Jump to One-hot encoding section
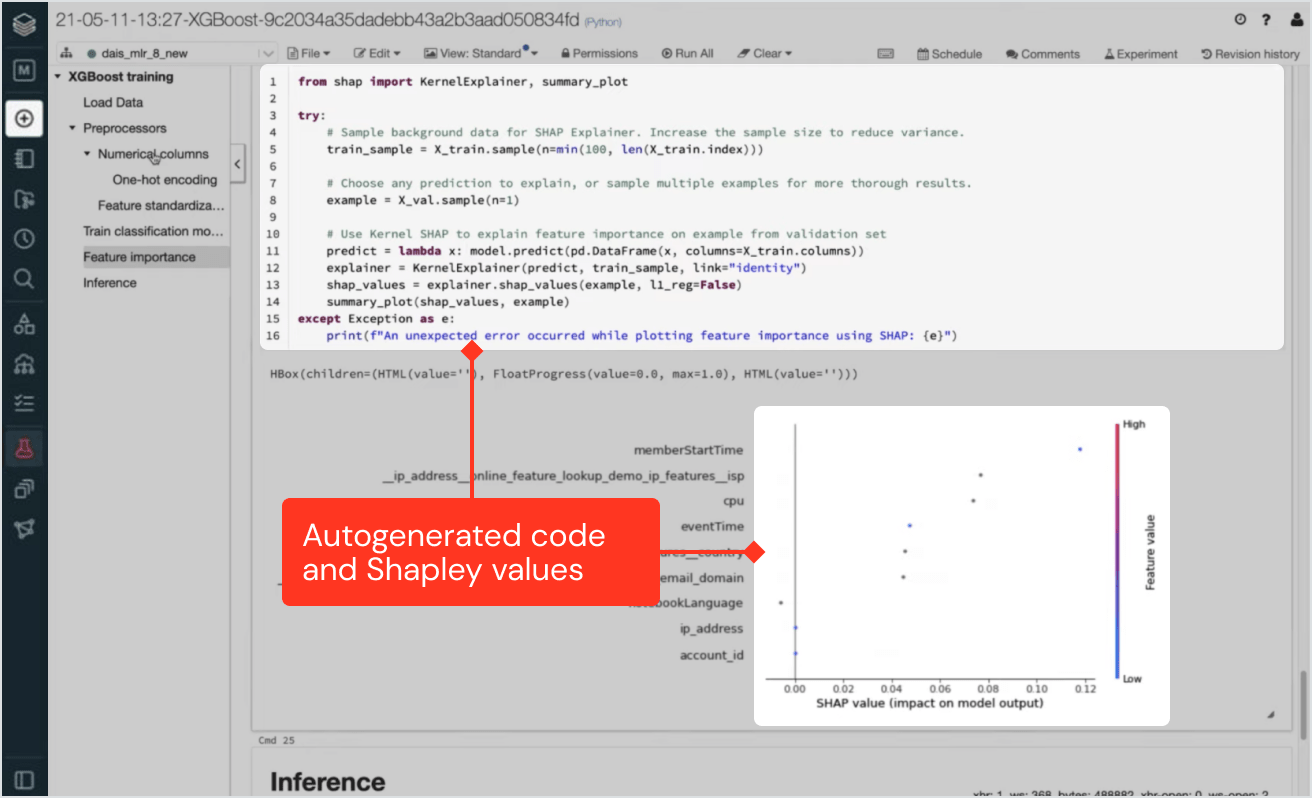The width and height of the screenshot is (1312, 798). (165, 180)
